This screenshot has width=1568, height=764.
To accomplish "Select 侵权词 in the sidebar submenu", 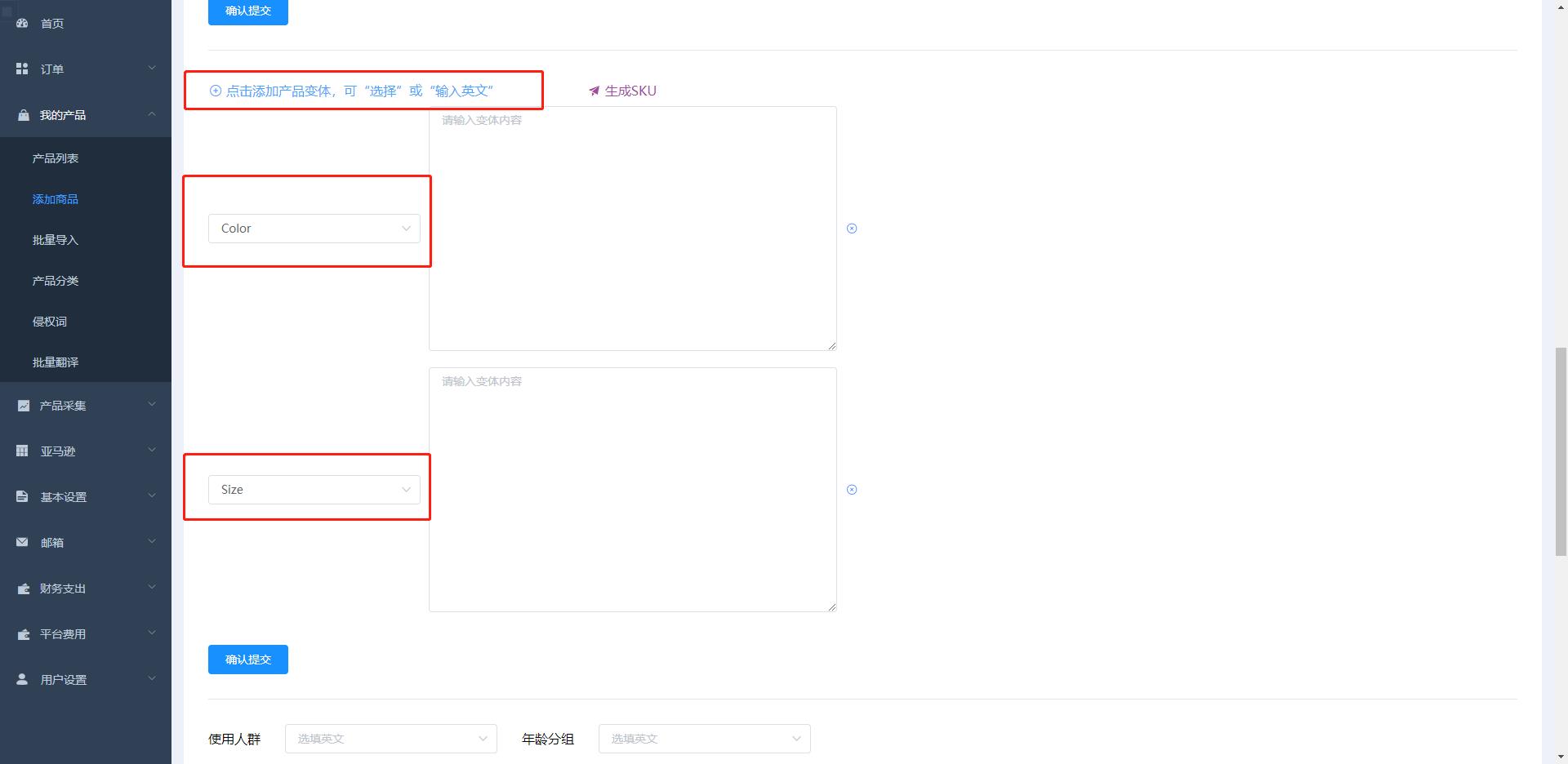I will tap(50, 322).
